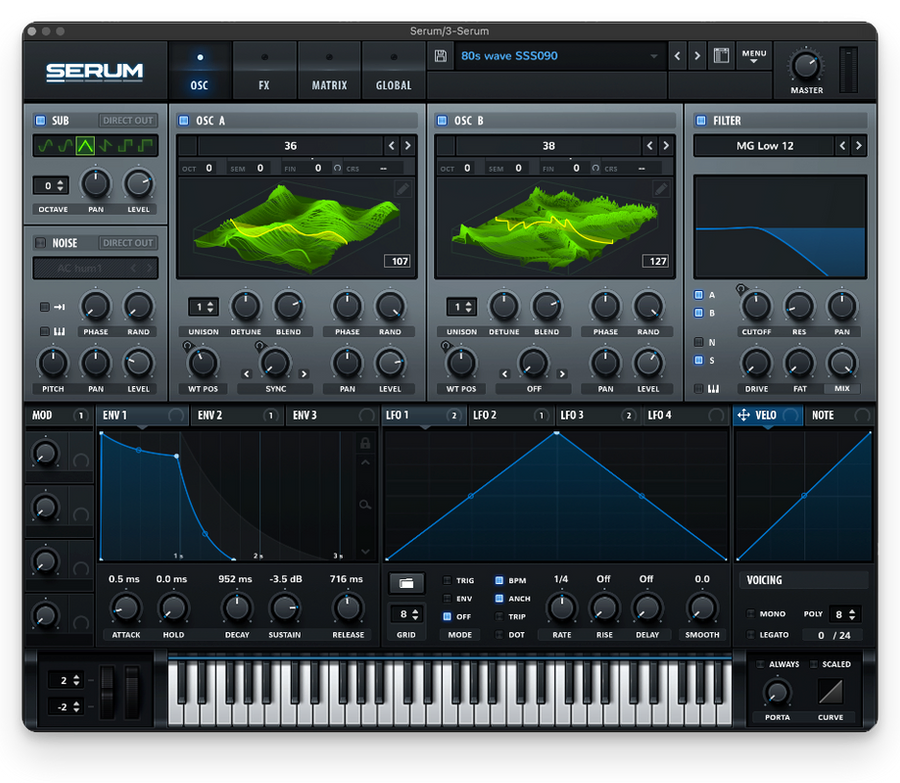900x783 pixels.
Task: Select the ENV 2 tab
Action: pyautogui.click(x=236, y=415)
